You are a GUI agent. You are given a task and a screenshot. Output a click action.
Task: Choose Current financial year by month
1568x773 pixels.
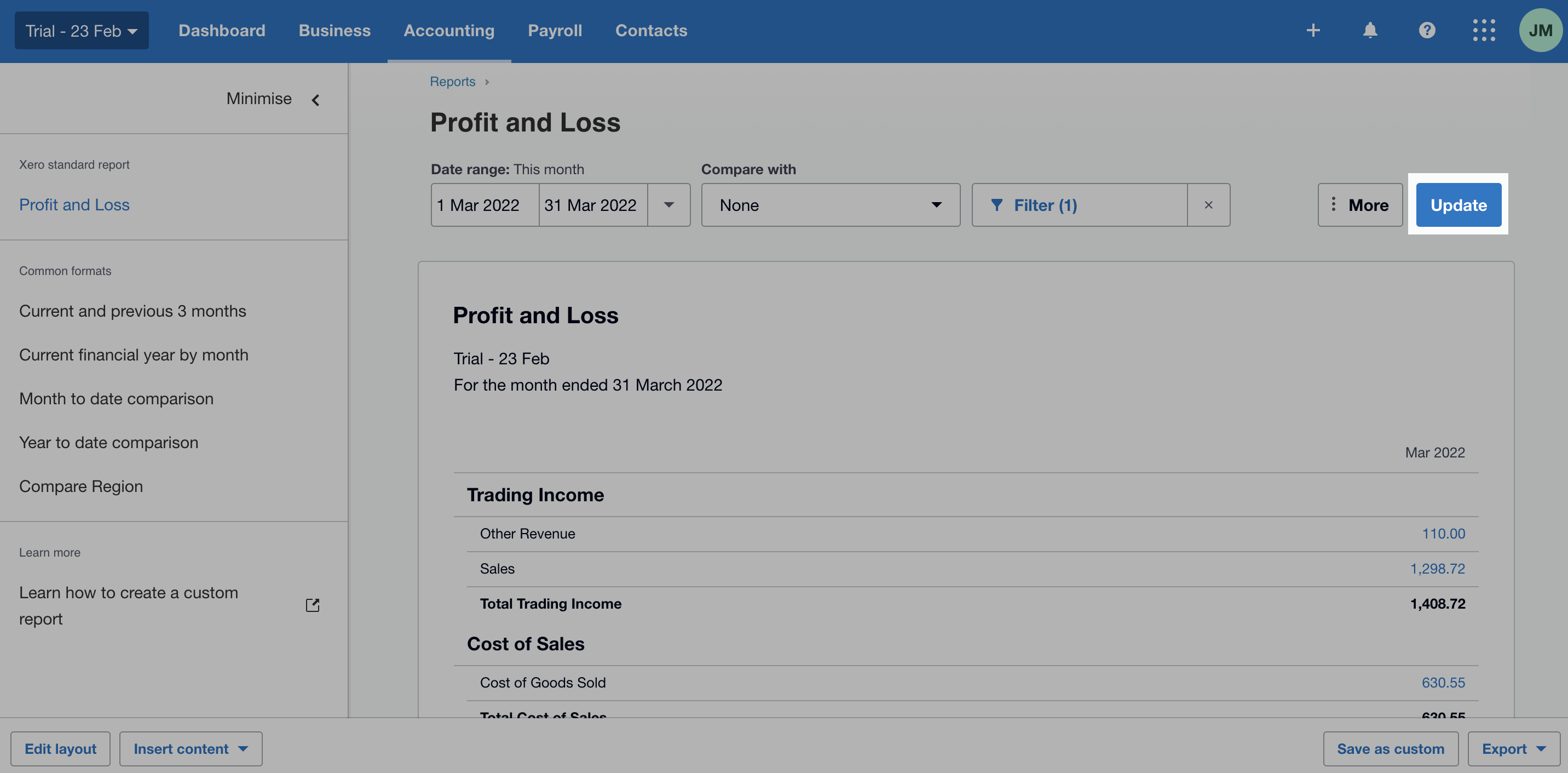(134, 354)
